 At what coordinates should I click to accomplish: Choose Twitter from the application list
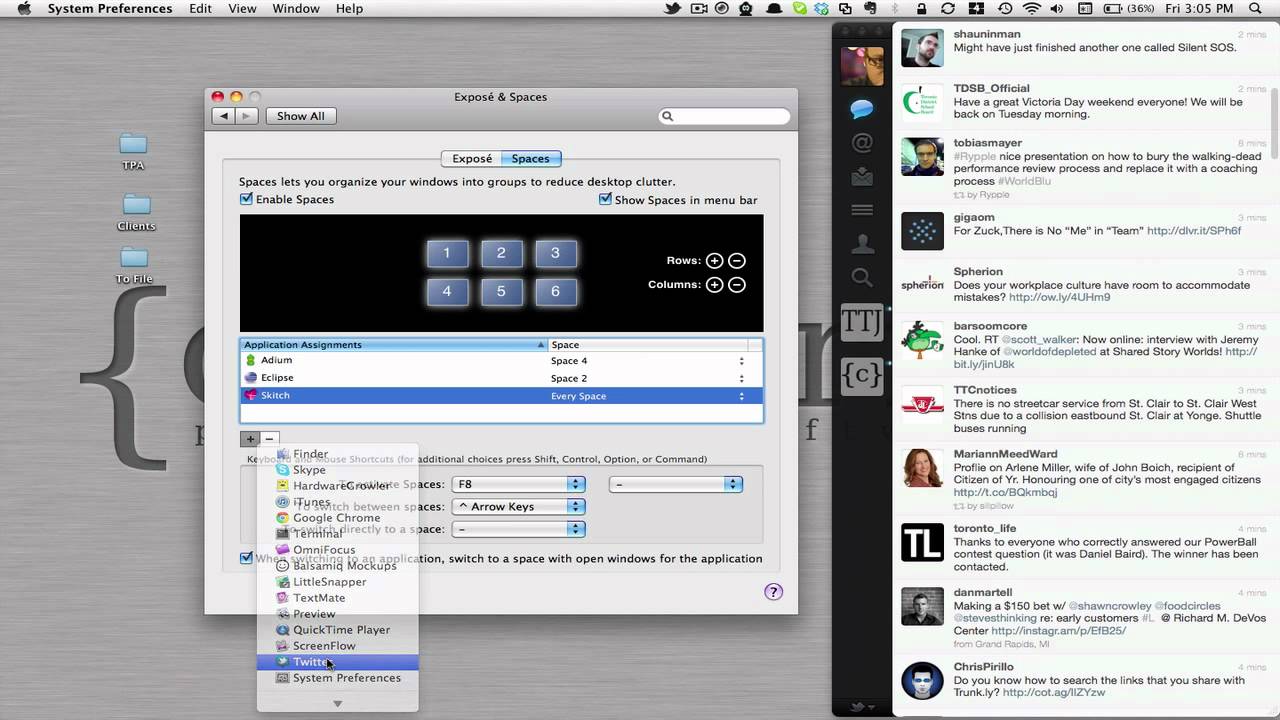click(x=337, y=662)
